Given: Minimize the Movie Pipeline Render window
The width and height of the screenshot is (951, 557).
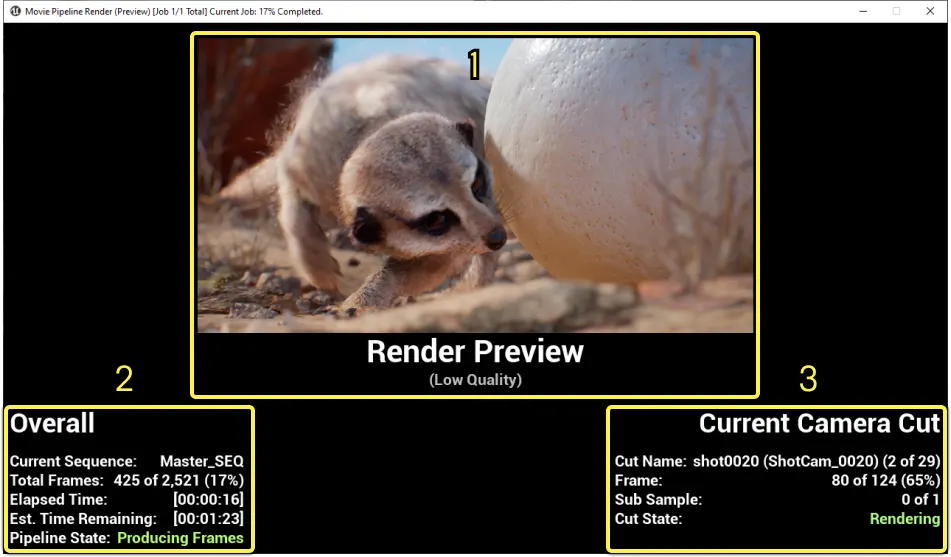Looking at the screenshot, I should click(862, 11).
